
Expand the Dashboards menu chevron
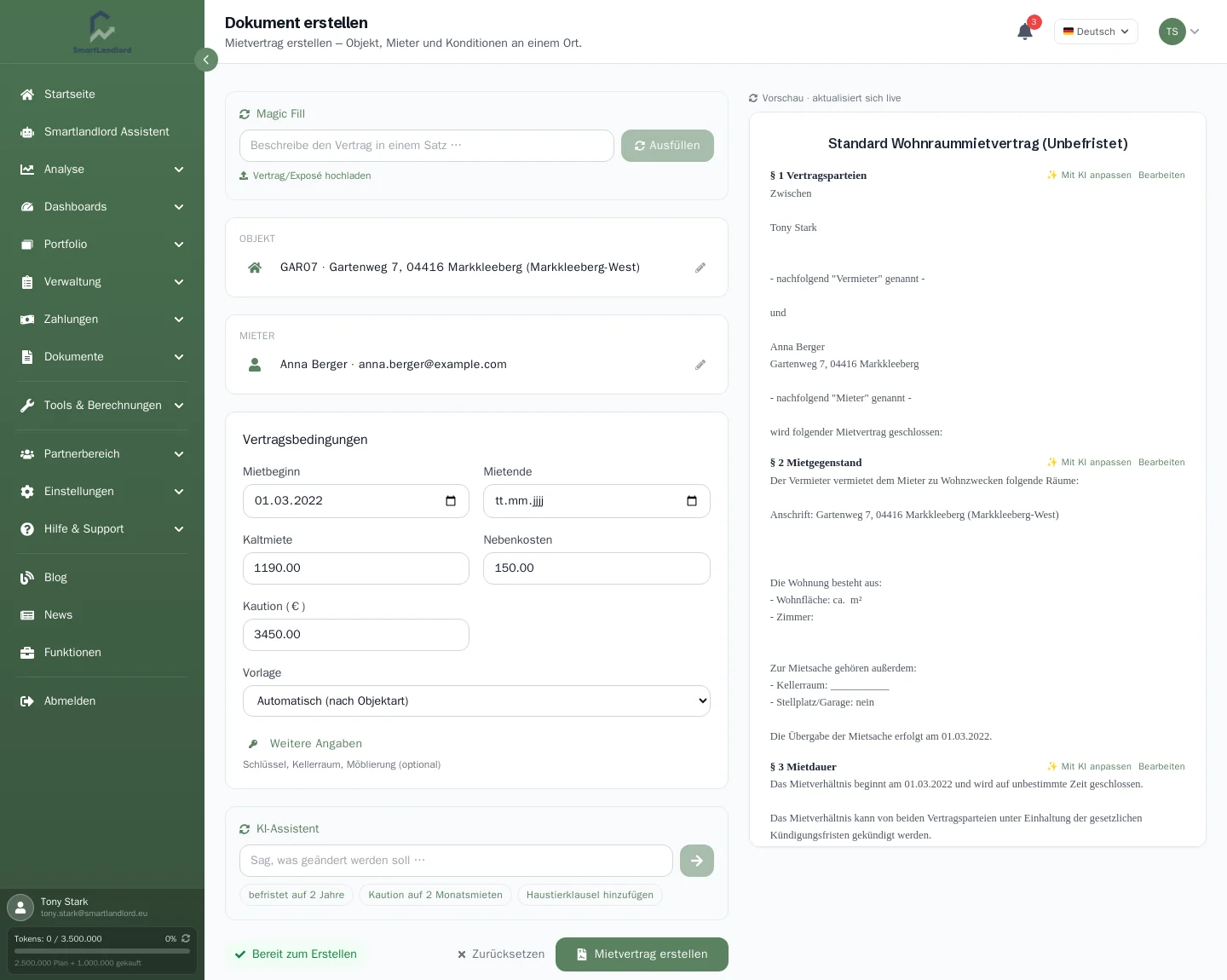(x=179, y=207)
